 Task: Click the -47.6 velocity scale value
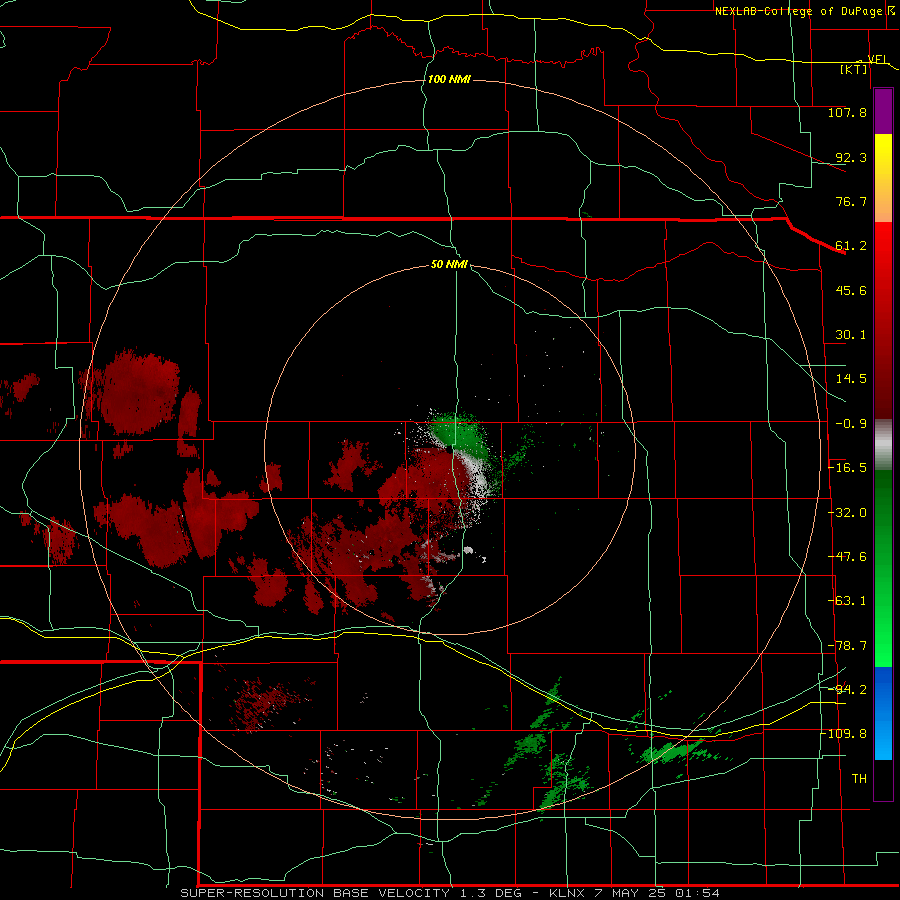click(x=847, y=557)
